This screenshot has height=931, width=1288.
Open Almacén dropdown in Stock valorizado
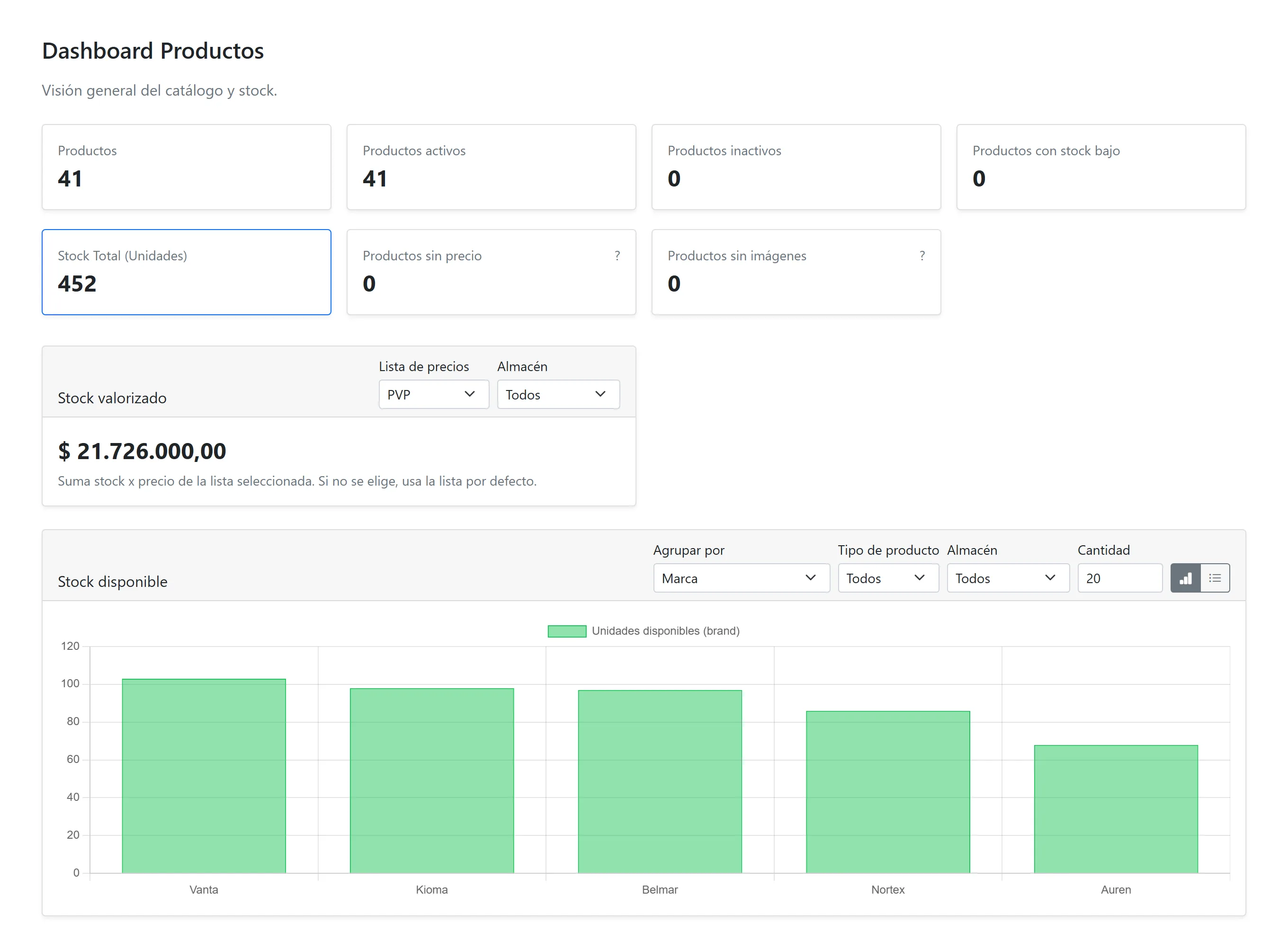[x=558, y=395]
